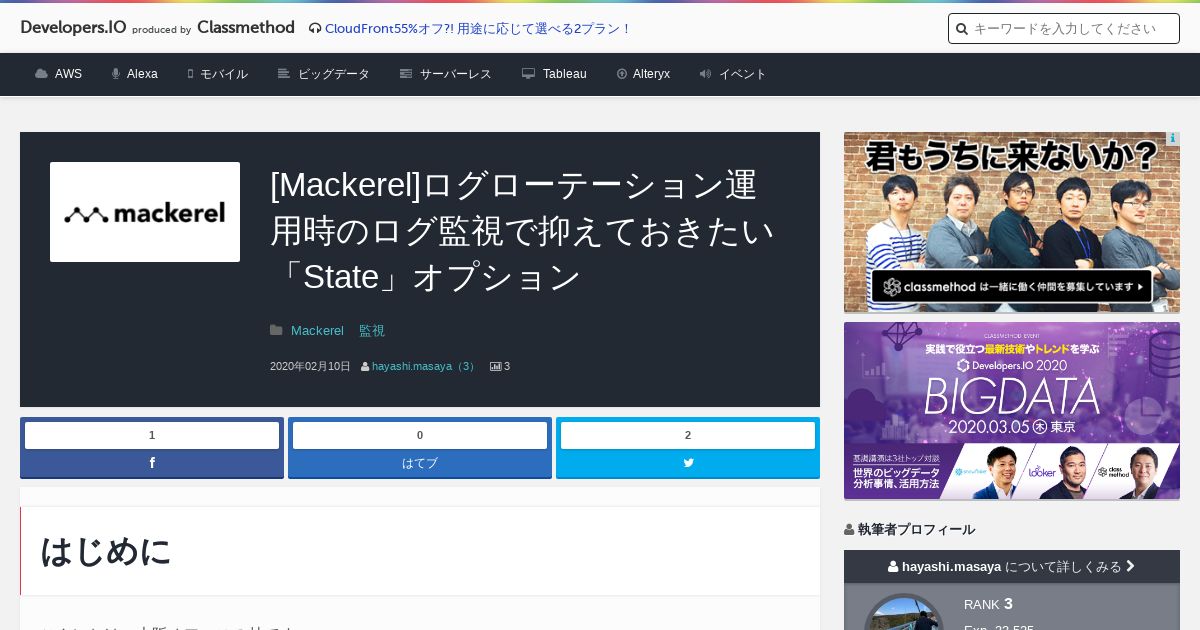This screenshot has height=630, width=1200.
Task: Click the article title about State option
Action: point(522,230)
